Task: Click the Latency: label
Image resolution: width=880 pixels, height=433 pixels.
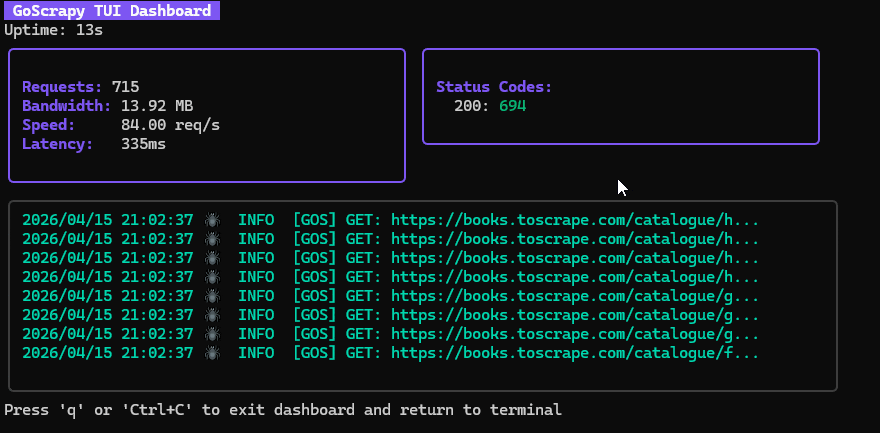Action: pyautogui.click(x=58, y=144)
